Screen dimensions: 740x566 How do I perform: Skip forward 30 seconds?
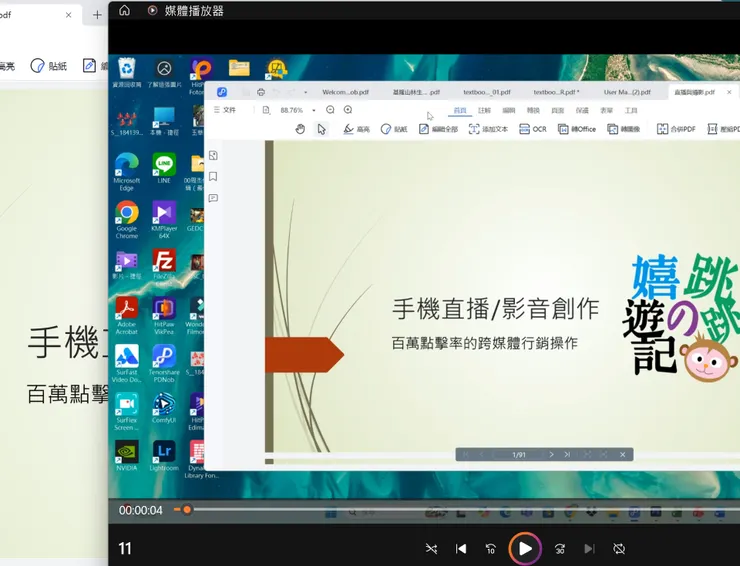pyautogui.click(x=560, y=549)
